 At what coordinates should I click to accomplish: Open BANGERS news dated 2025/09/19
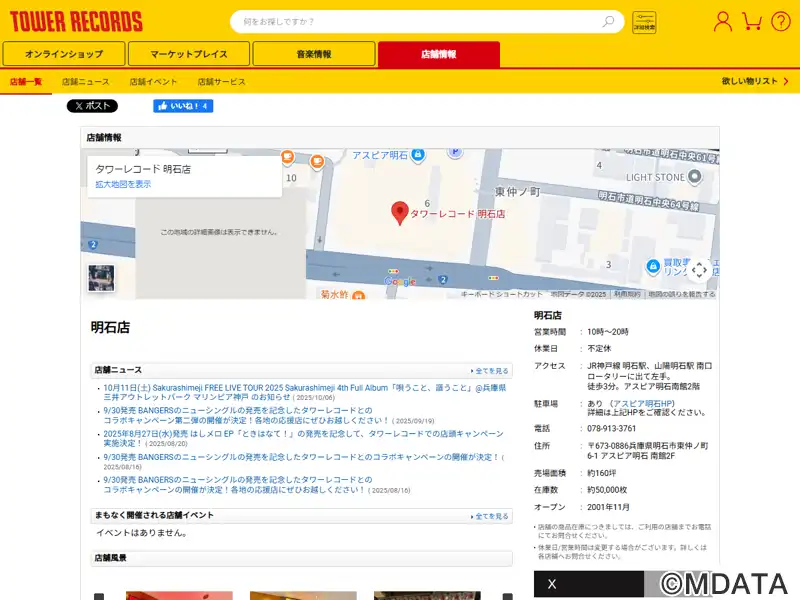click(247, 415)
